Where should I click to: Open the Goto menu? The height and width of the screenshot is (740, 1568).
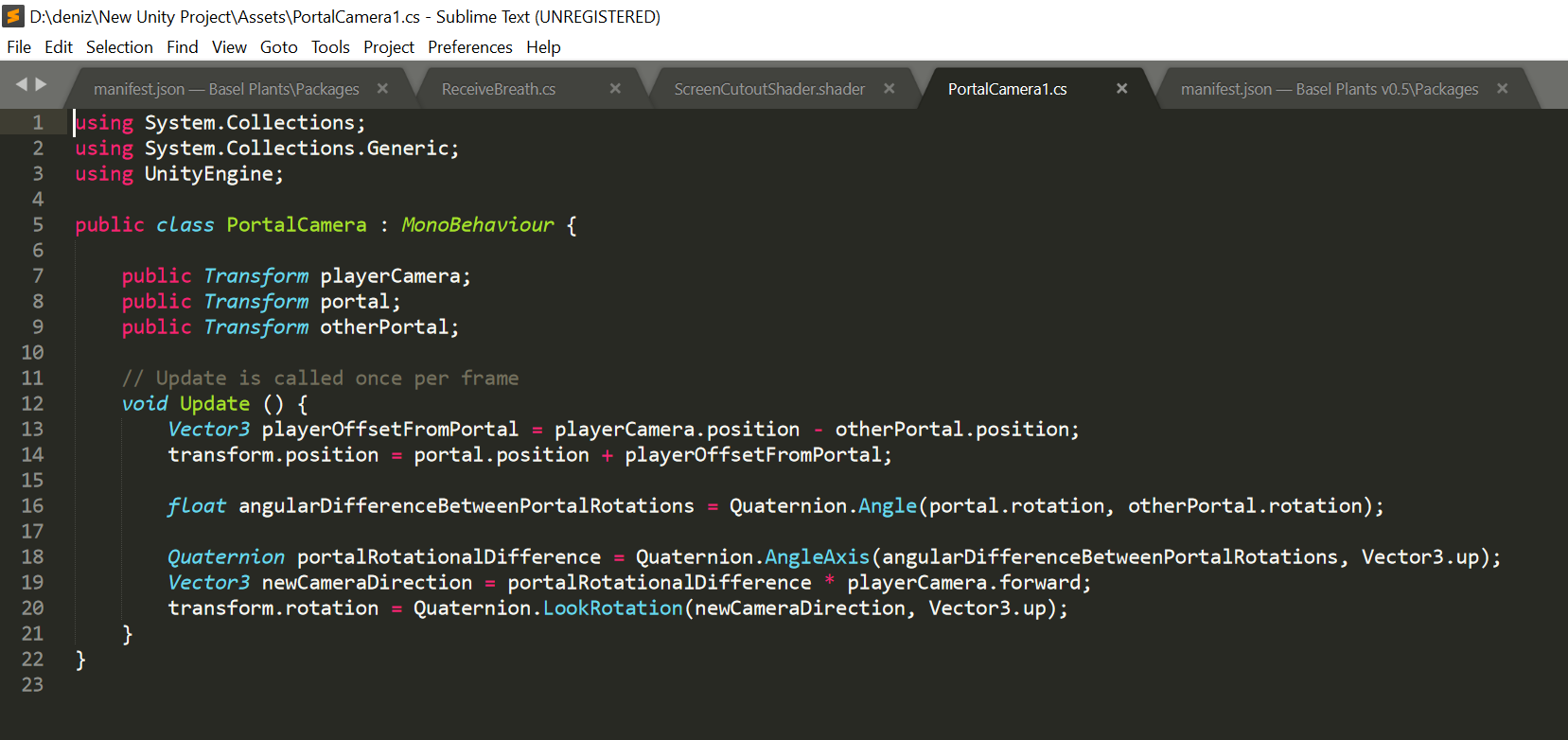[279, 47]
